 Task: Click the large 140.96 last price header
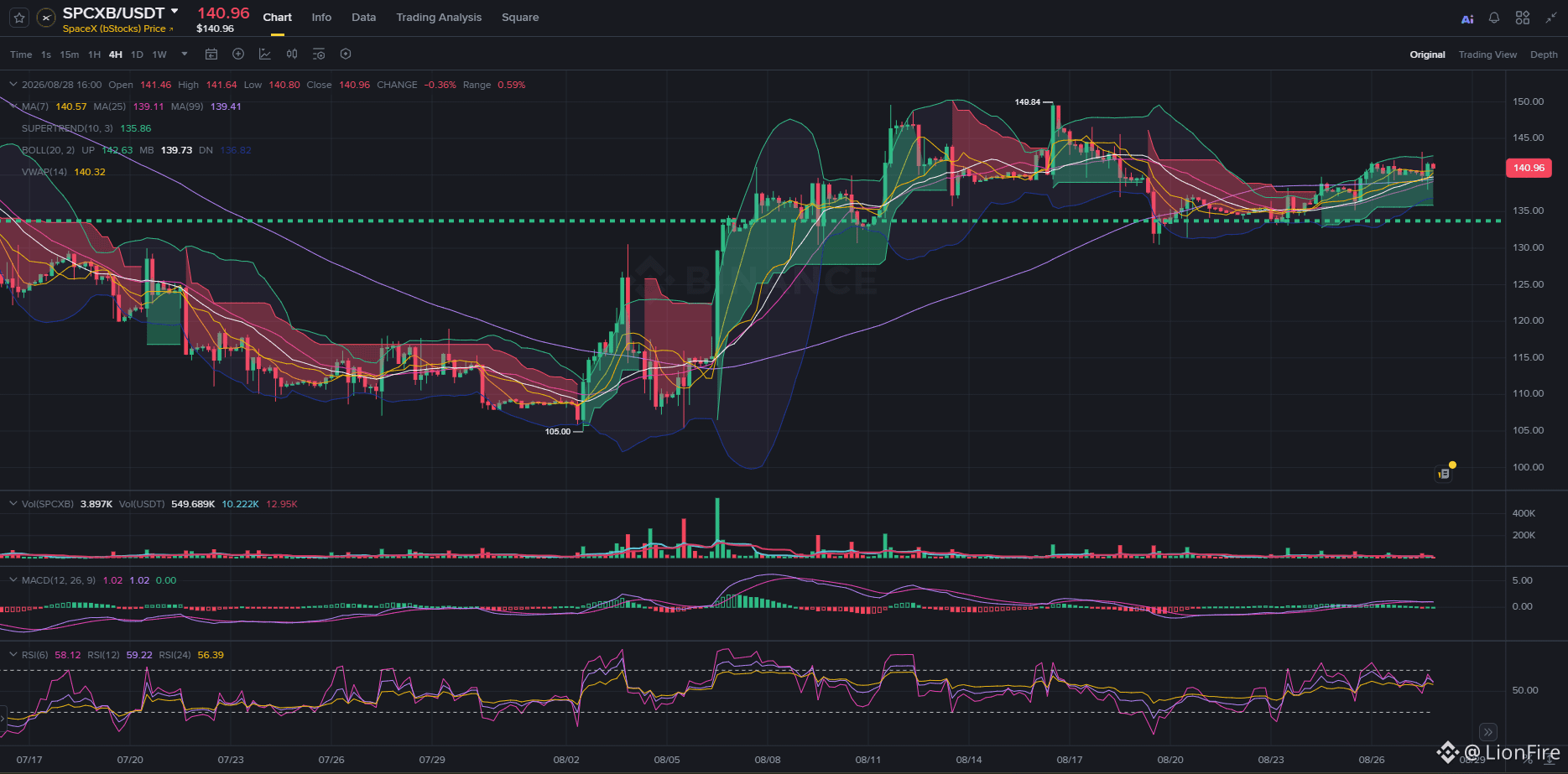223,13
